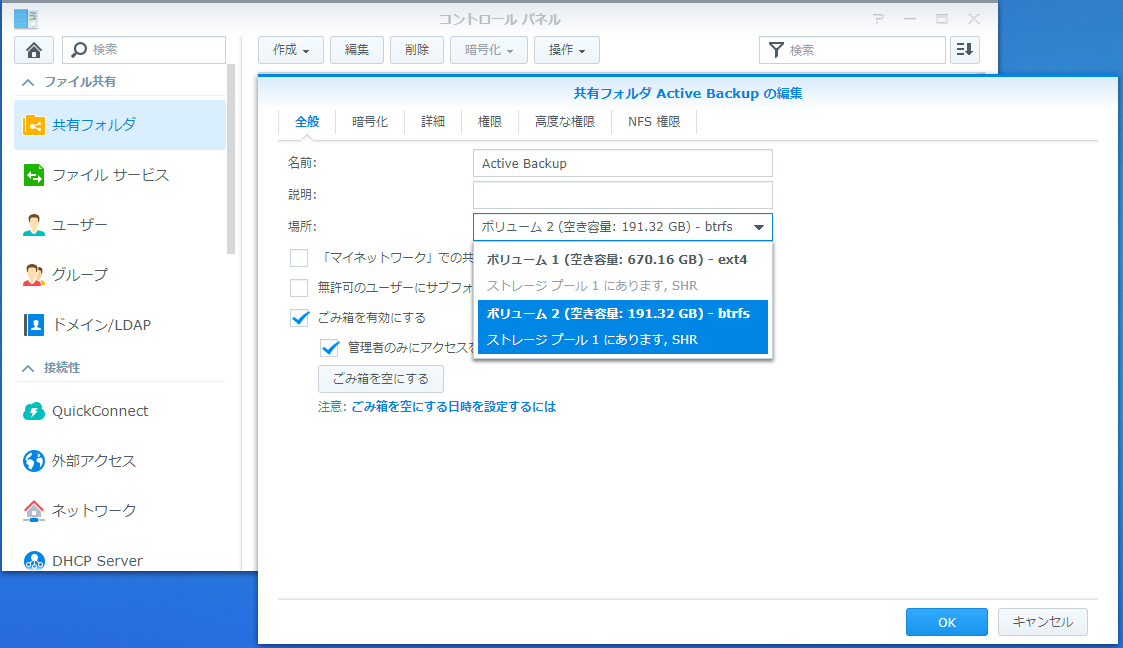The height and width of the screenshot is (648, 1123).
Task: Open the 場所 volume dropdown
Action: [x=759, y=227]
